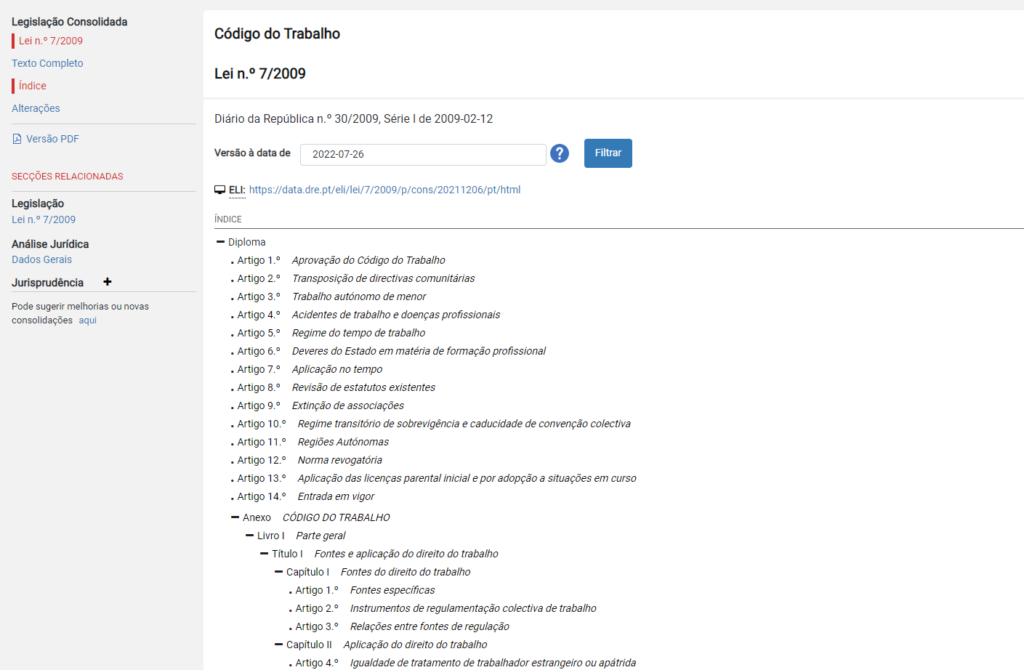Click the display icon next to ELI
This screenshot has height=670, width=1024.
[x=218, y=189]
